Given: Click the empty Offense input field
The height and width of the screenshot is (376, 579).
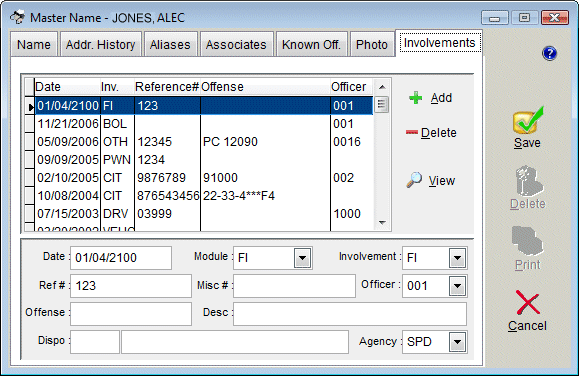Looking at the screenshot, I should (x=131, y=314).
